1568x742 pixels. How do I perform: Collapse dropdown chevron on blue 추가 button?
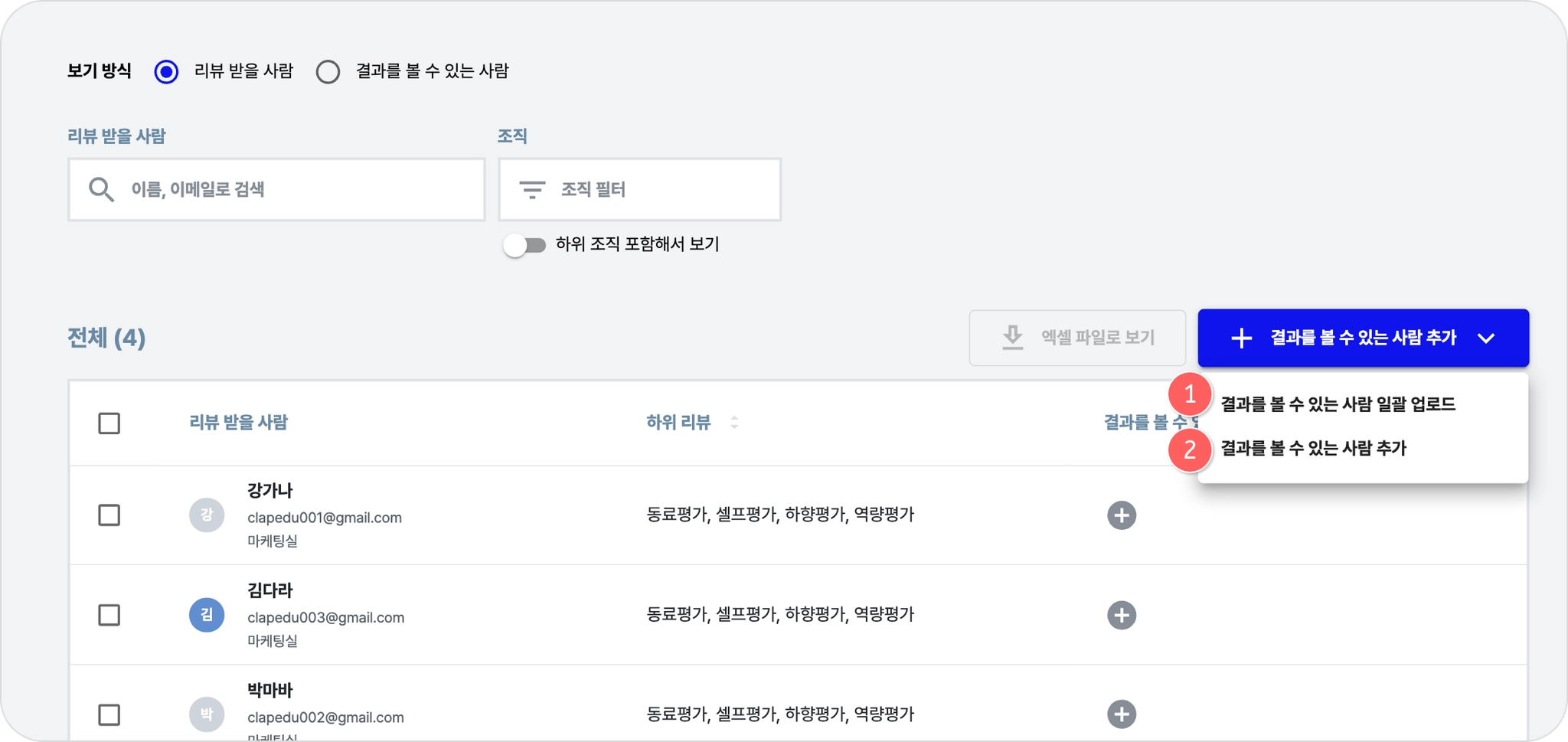pyautogui.click(x=1485, y=338)
